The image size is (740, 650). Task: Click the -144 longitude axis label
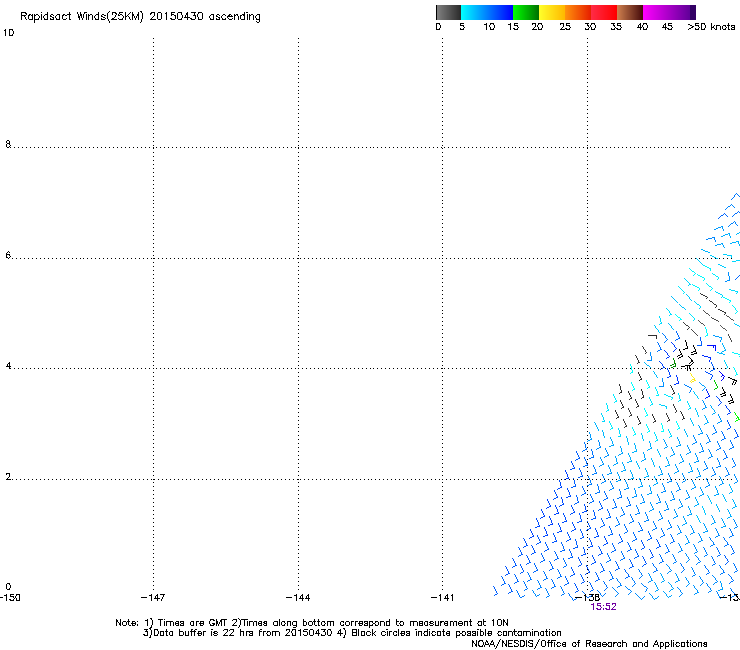[x=298, y=598]
